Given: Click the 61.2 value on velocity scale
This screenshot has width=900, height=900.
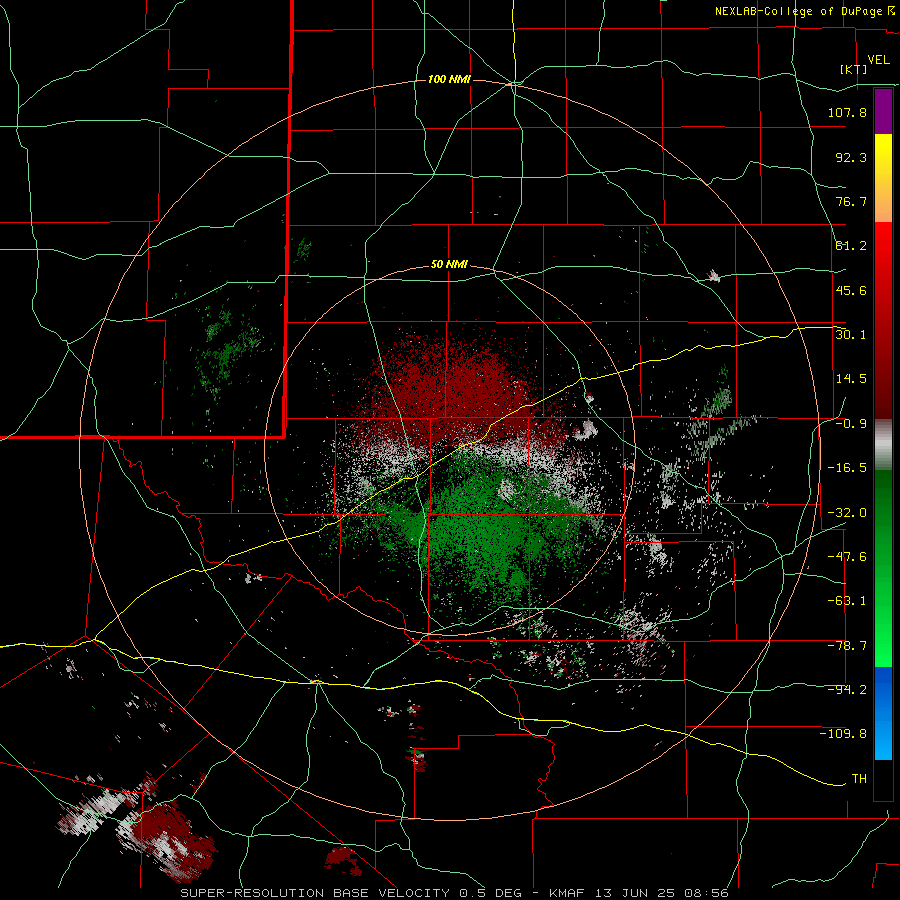Looking at the screenshot, I should 851,246.
